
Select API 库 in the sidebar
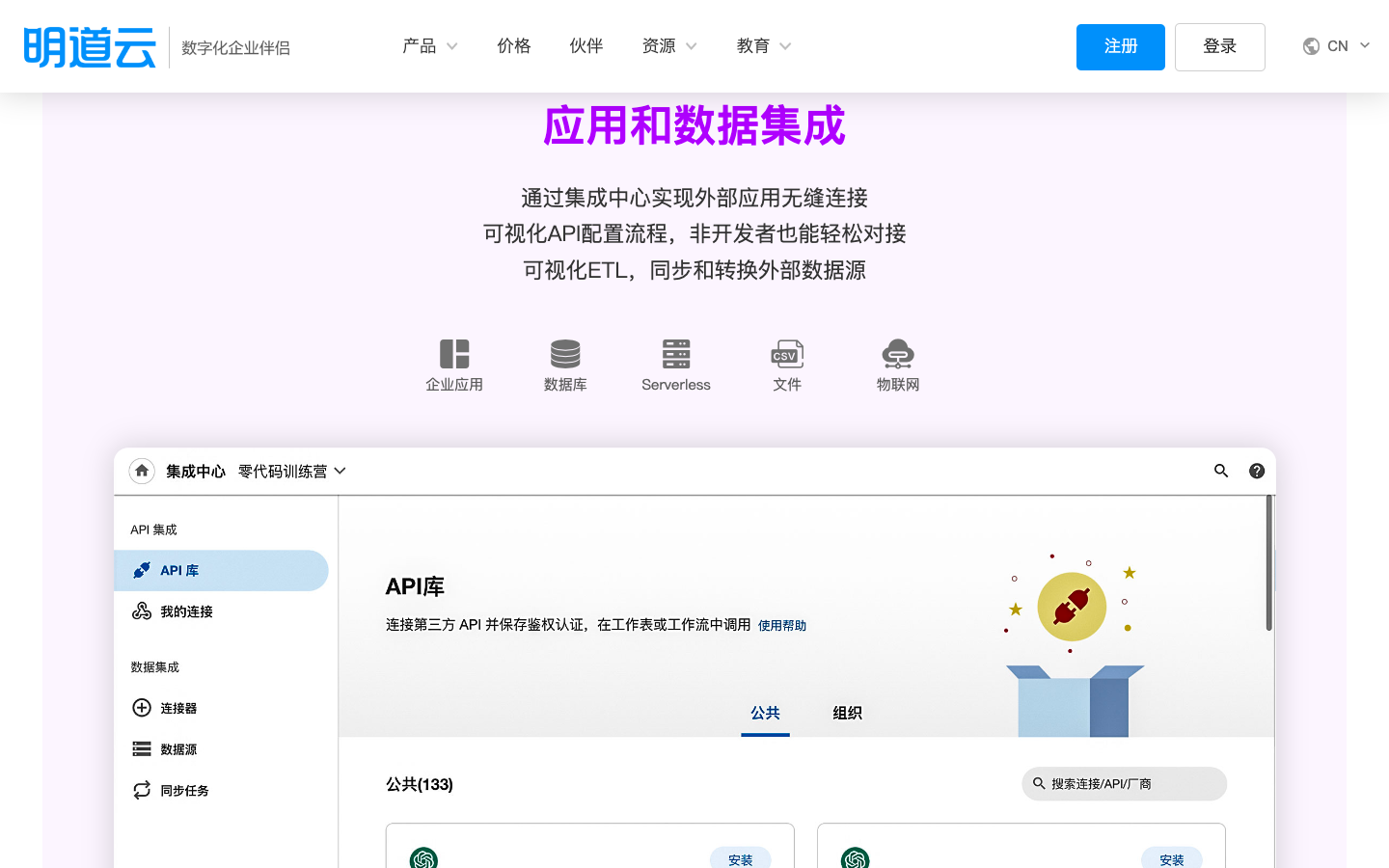178,570
